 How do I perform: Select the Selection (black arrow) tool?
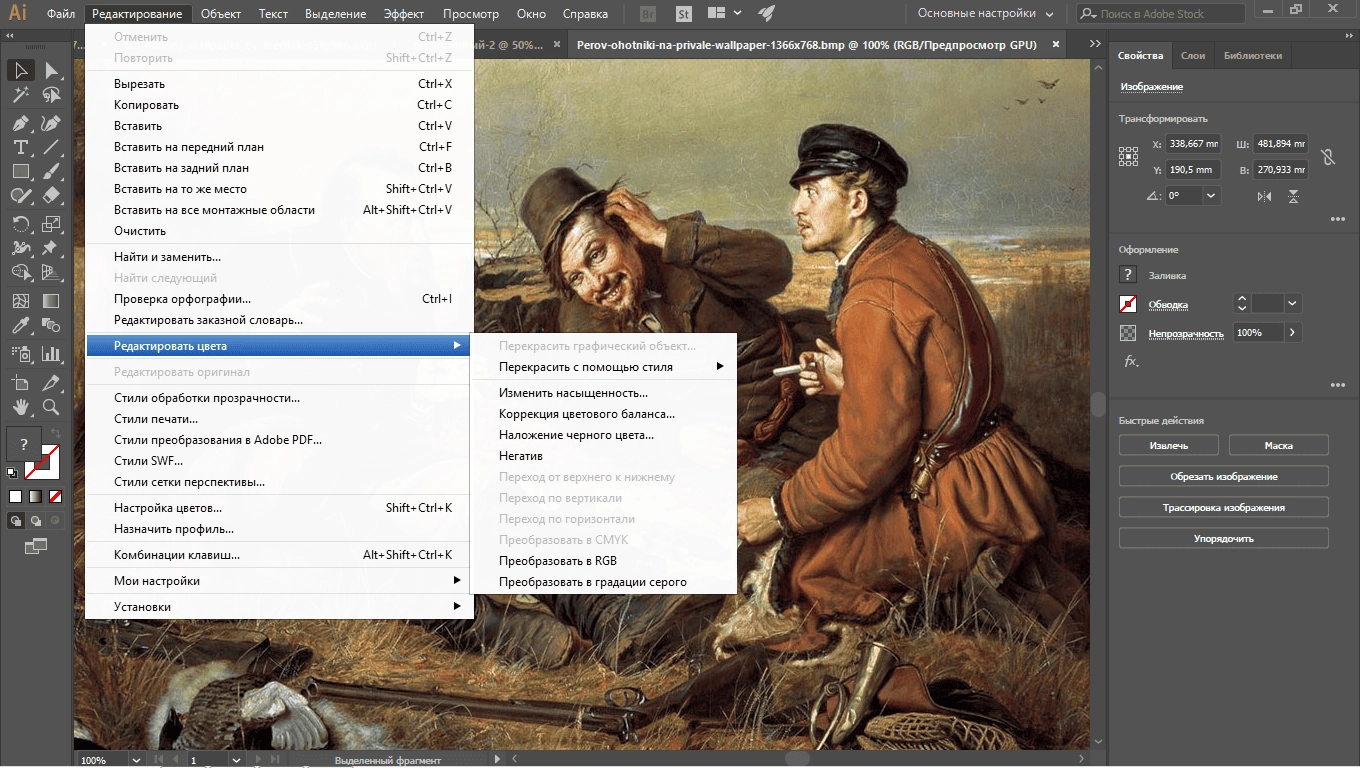click(20, 70)
